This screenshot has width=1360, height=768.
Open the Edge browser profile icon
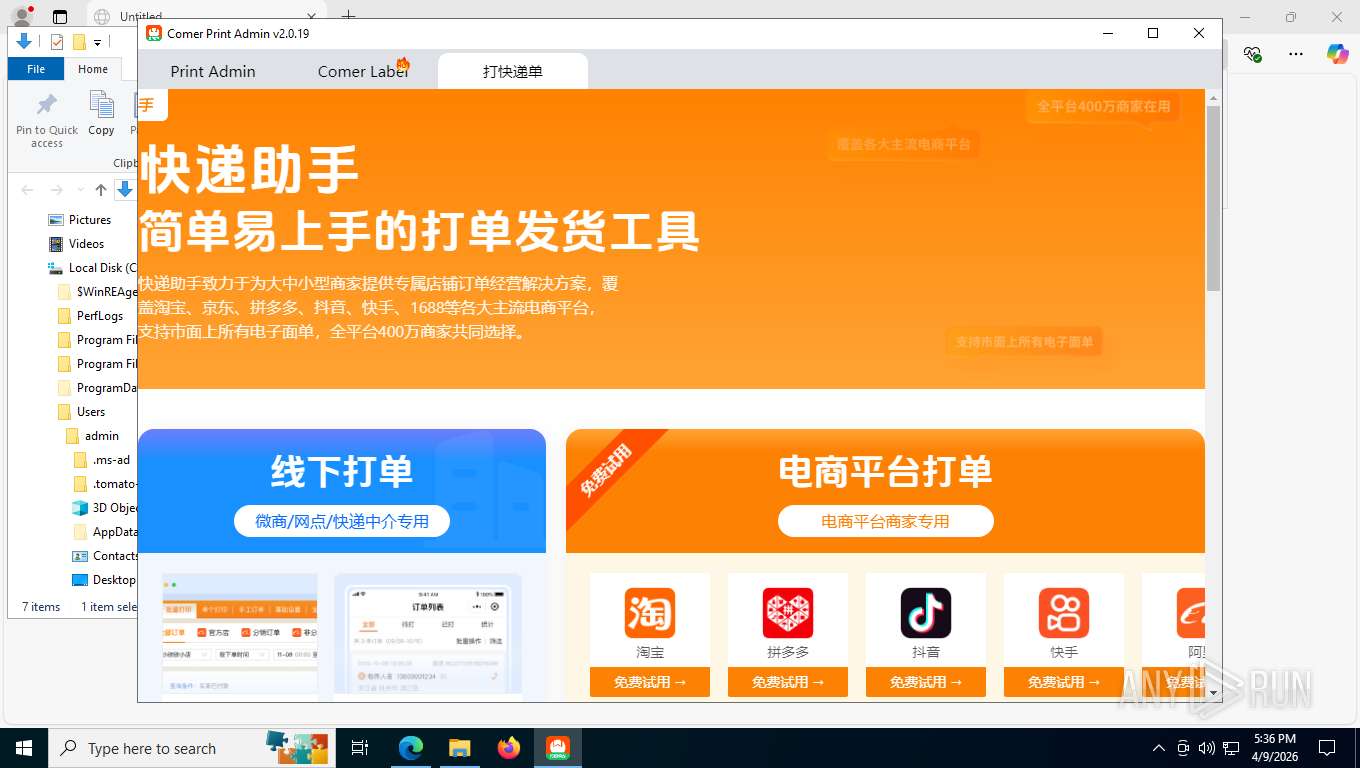(22, 17)
